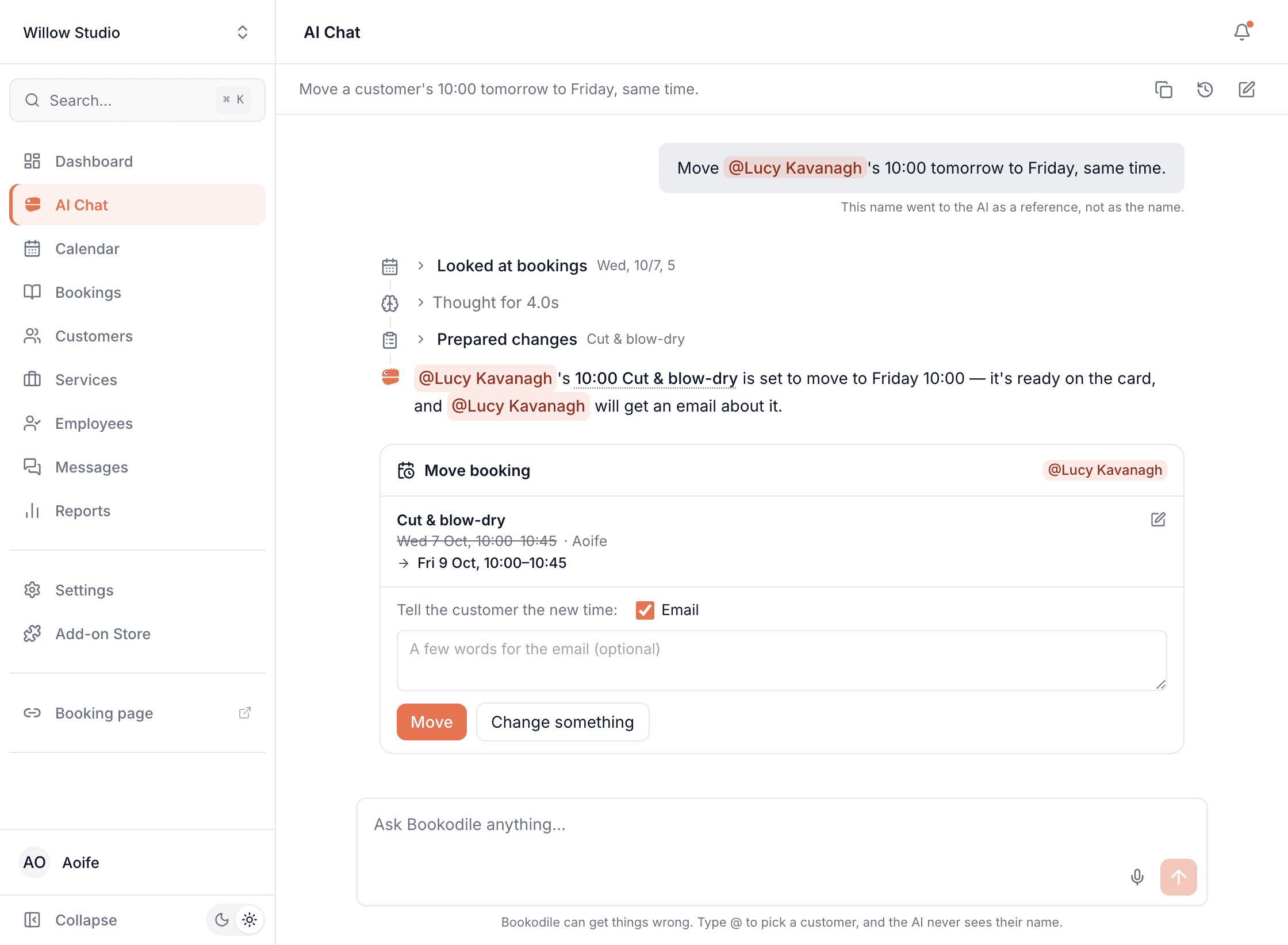The image size is (1288, 945).
Task: Open the Employees page
Action: (x=137, y=423)
